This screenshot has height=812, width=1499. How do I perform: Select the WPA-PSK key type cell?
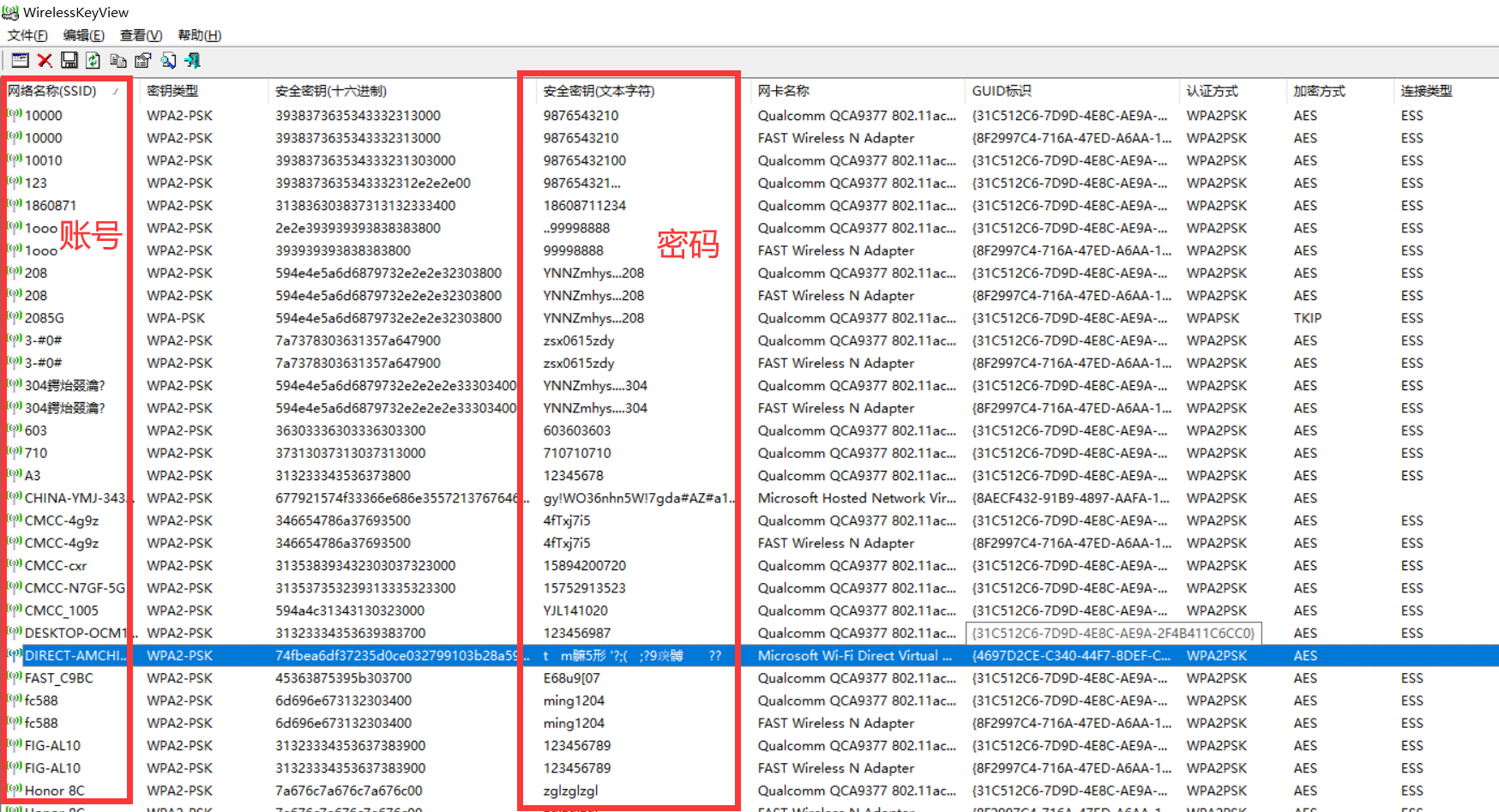coord(176,318)
